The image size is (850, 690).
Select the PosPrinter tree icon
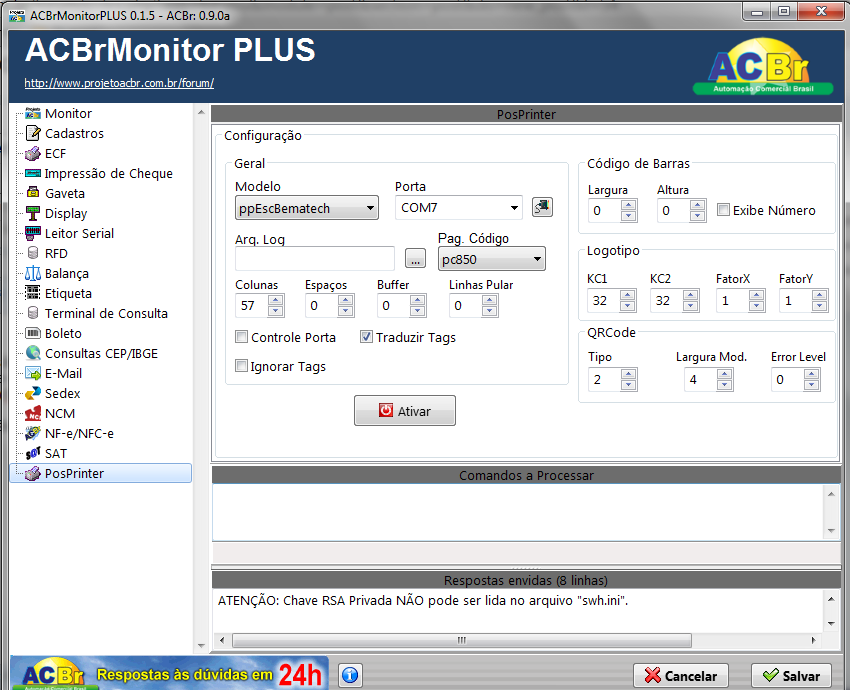coord(33,473)
